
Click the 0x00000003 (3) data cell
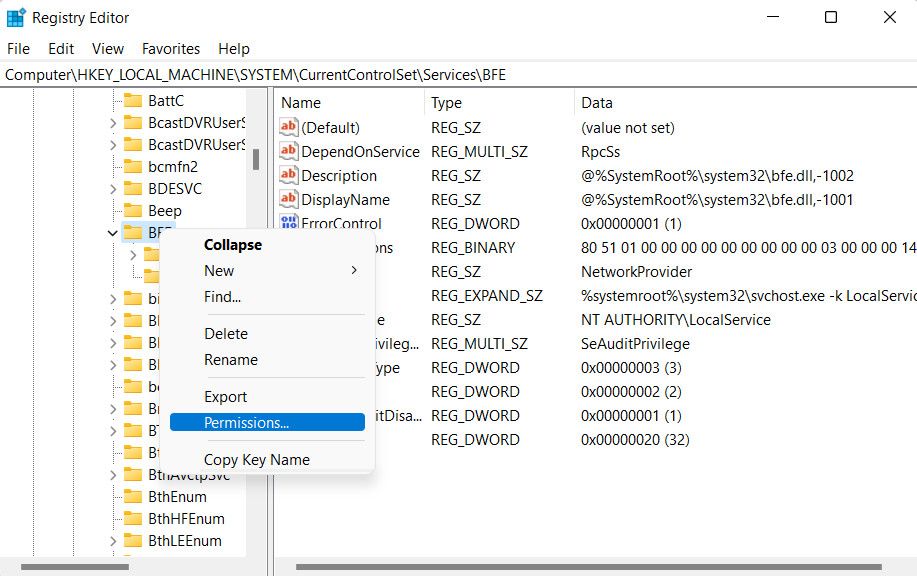632,367
